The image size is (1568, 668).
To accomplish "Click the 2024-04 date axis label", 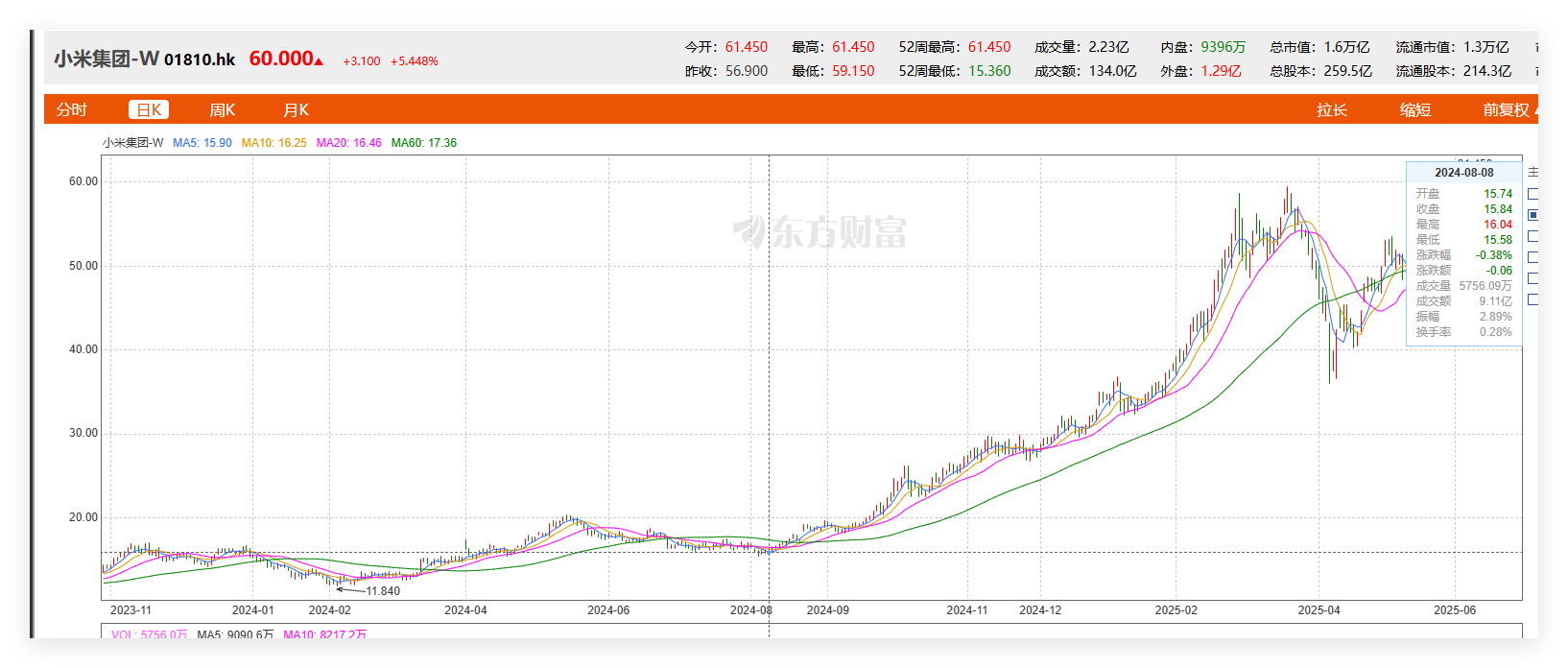I will pyautogui.click(x=465, y=610).
